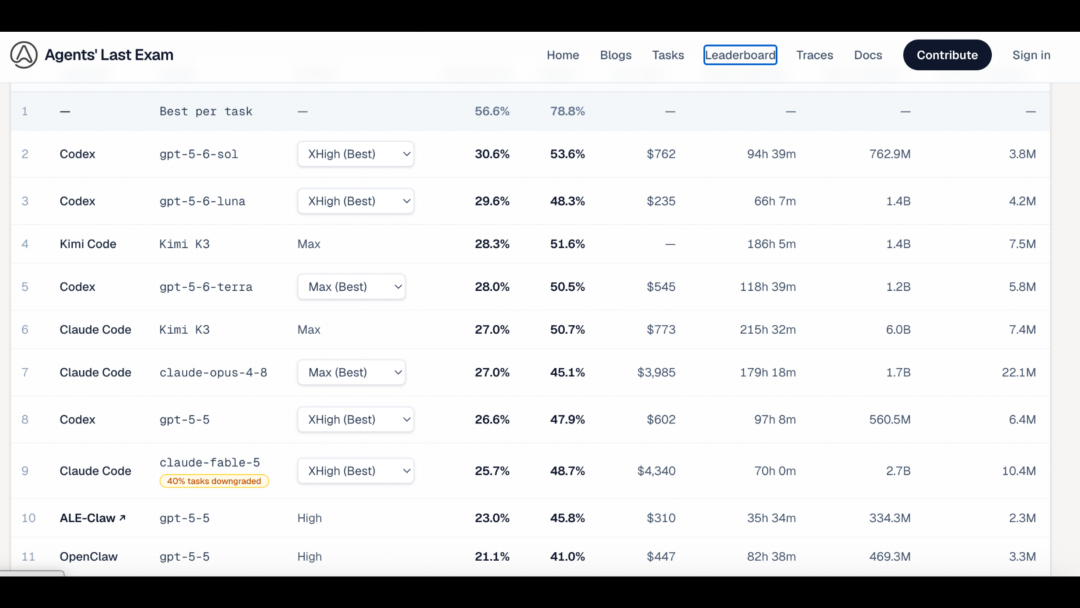Open the Docs page

pos(868,55)
